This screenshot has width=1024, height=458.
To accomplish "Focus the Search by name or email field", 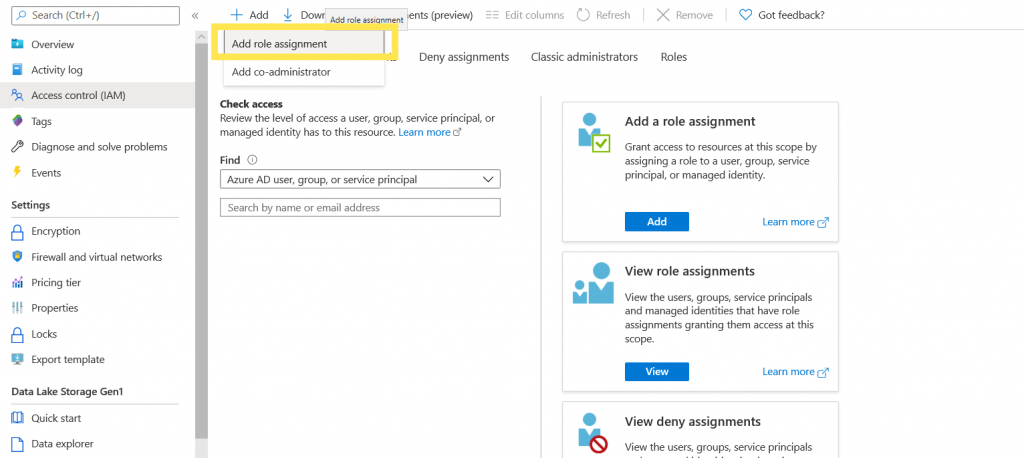I will 360,207.
